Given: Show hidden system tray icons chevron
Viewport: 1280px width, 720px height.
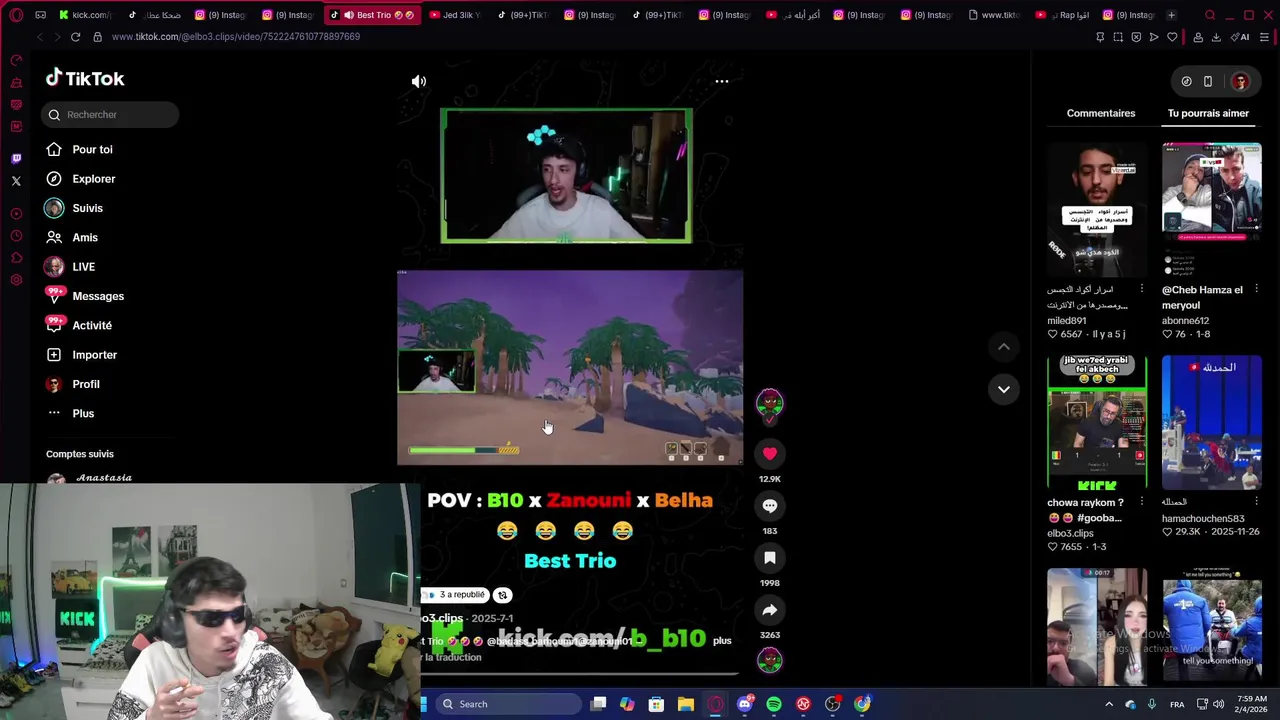Looking at the screenshot, I should 1108,704.
